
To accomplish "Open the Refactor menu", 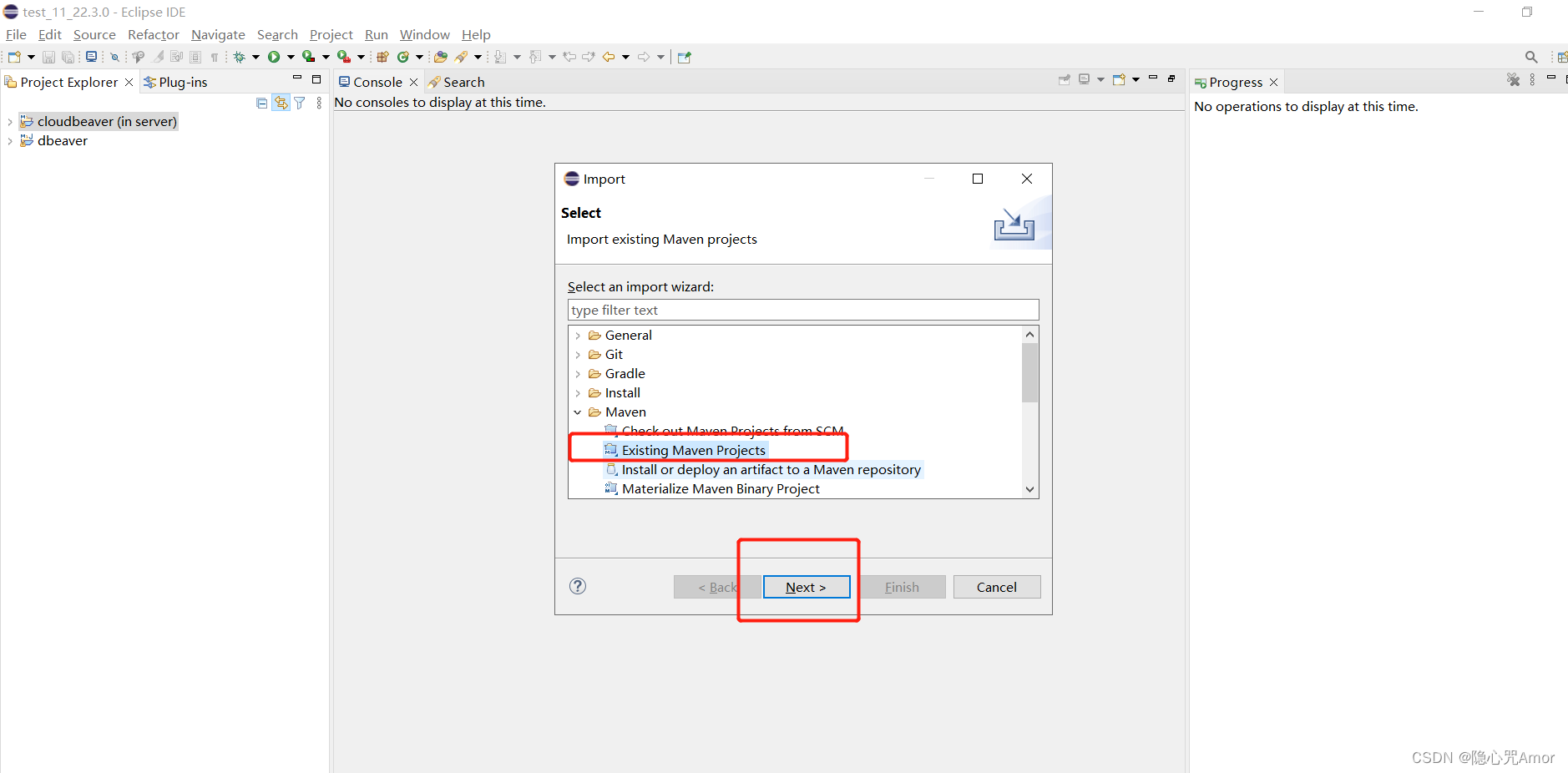I will pos(154,34).
